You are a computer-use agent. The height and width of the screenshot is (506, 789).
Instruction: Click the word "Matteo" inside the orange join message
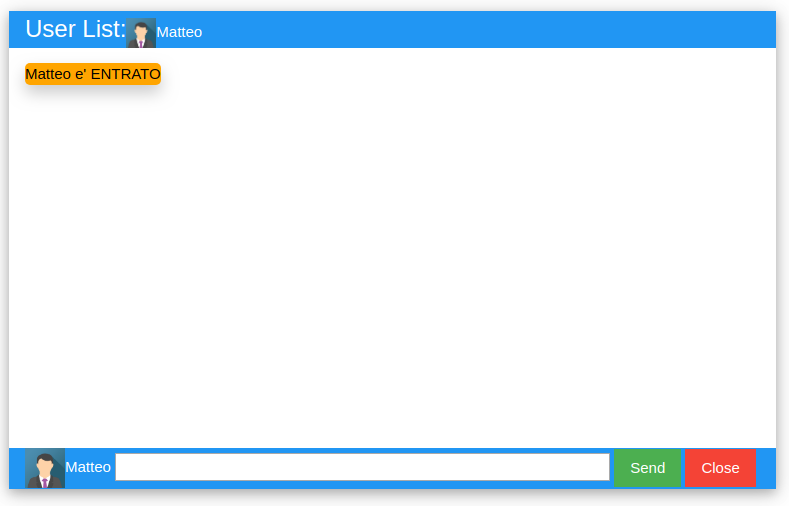(48, 74)
